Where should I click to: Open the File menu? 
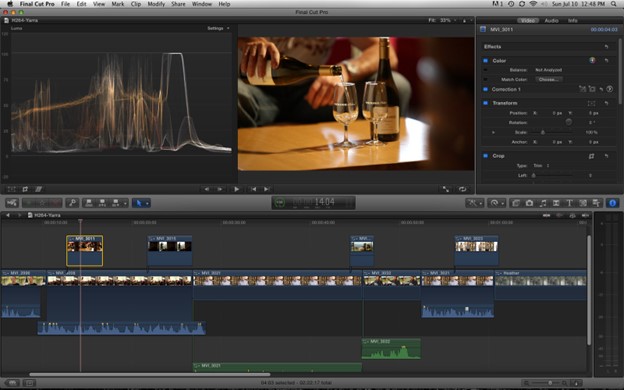click(65, 4)
